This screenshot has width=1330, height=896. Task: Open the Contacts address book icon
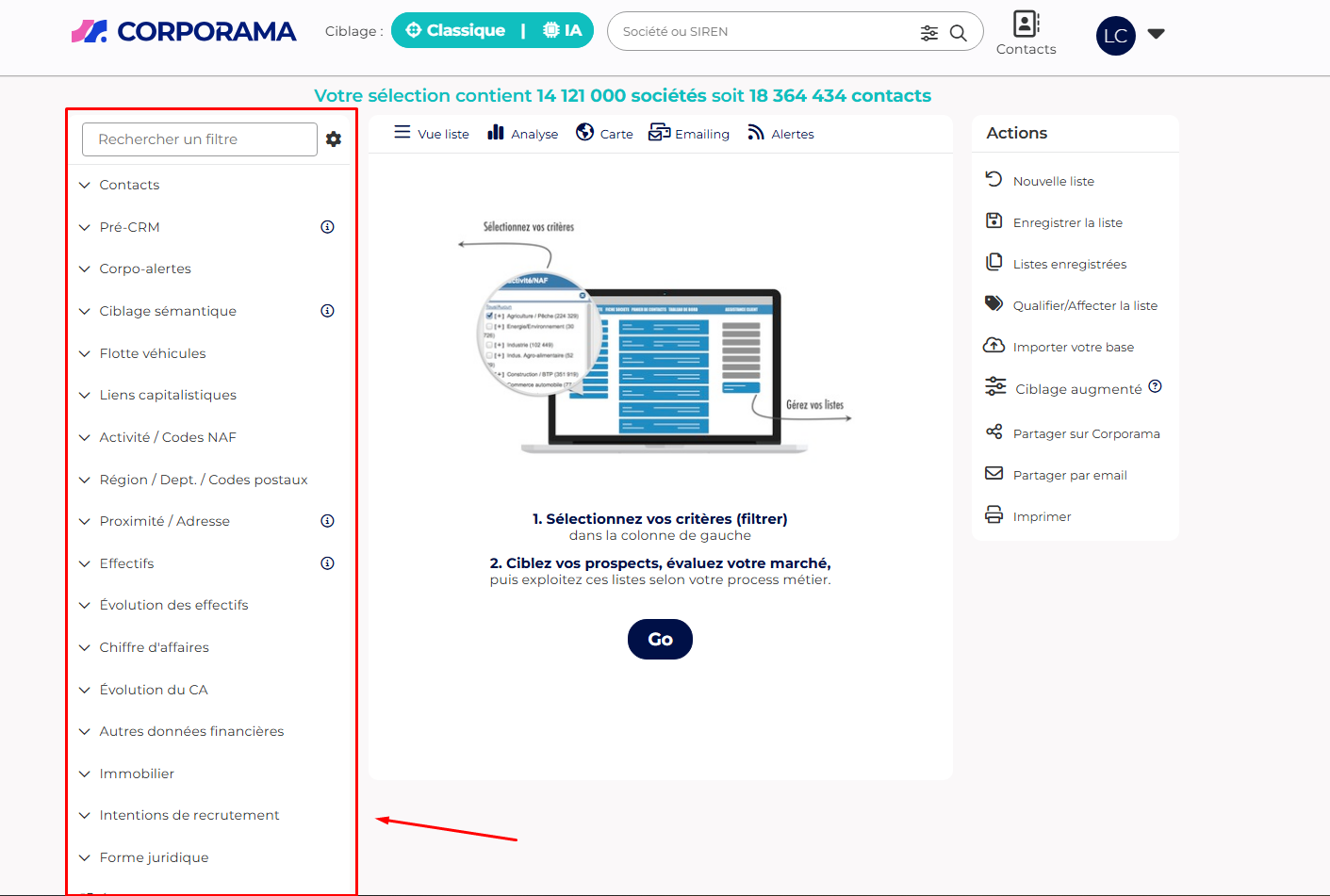(1026, 24)
